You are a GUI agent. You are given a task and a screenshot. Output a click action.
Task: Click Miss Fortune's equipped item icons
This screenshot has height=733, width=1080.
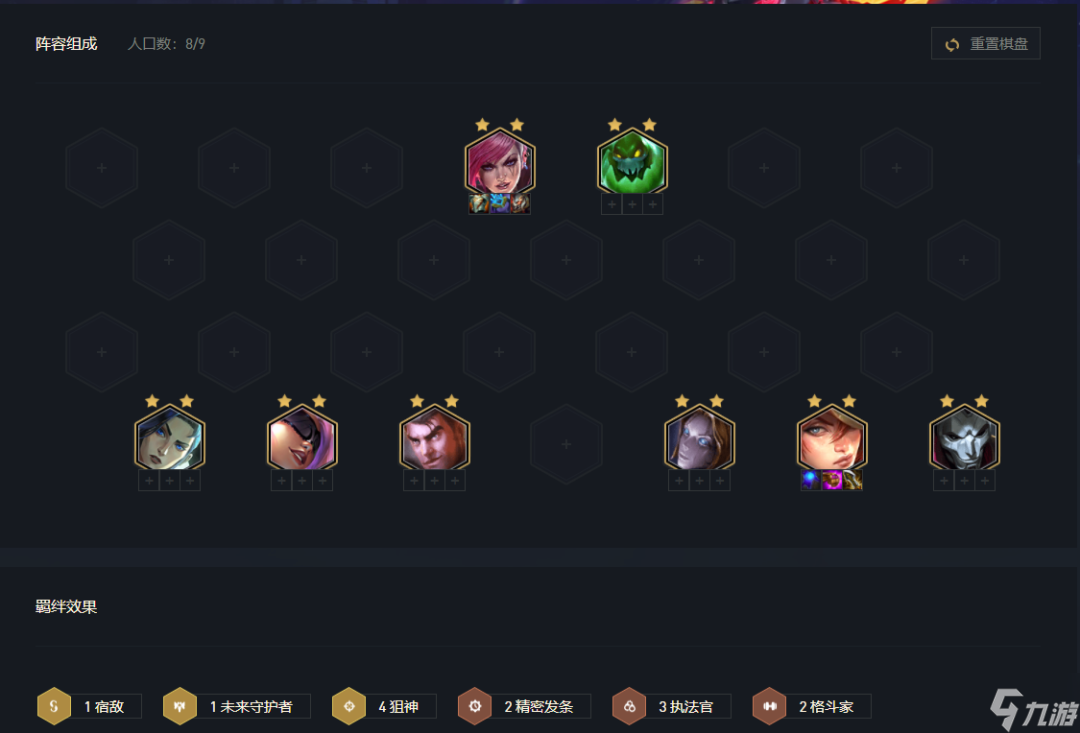point(831,480)
